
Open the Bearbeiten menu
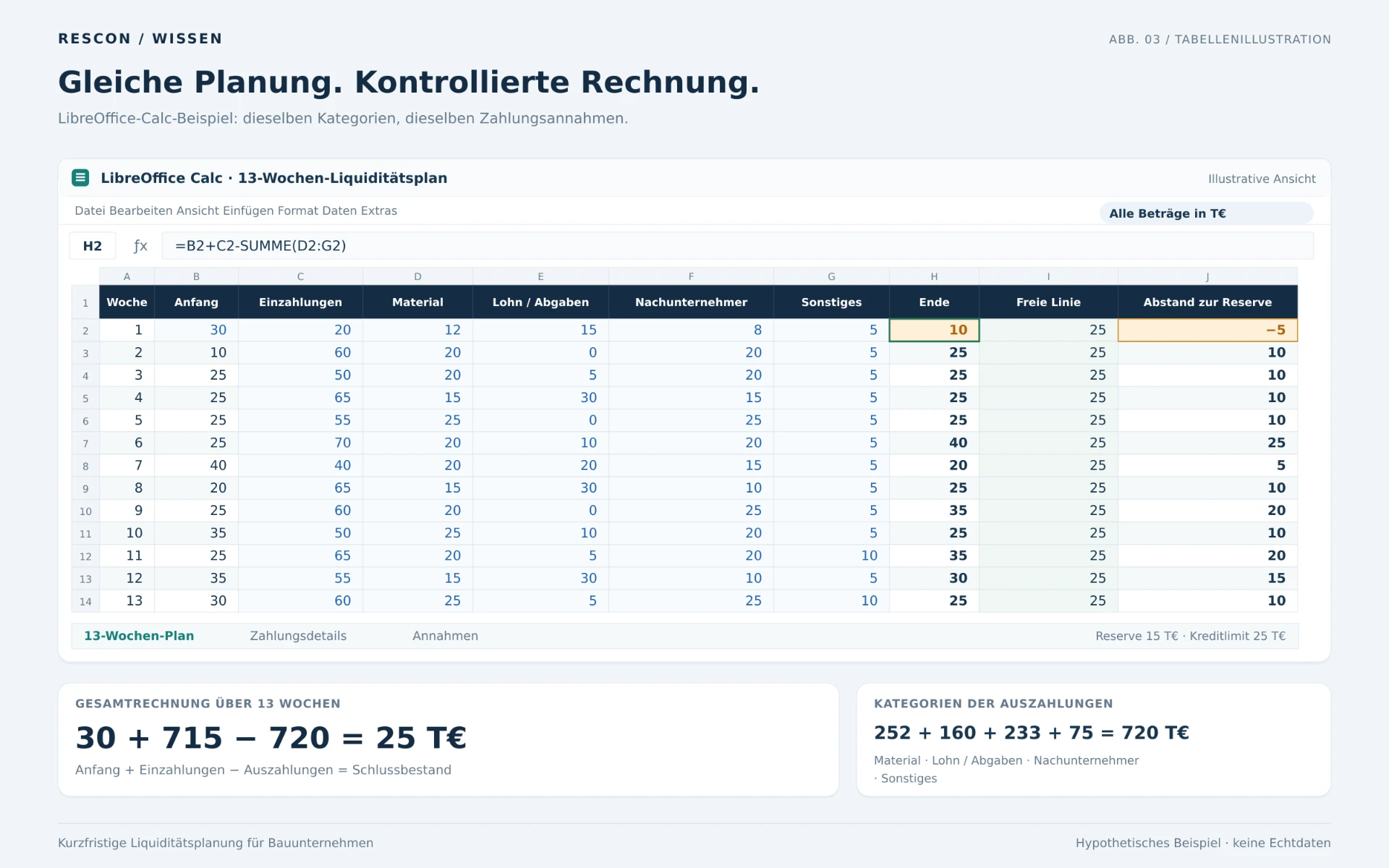pos(140,211)
